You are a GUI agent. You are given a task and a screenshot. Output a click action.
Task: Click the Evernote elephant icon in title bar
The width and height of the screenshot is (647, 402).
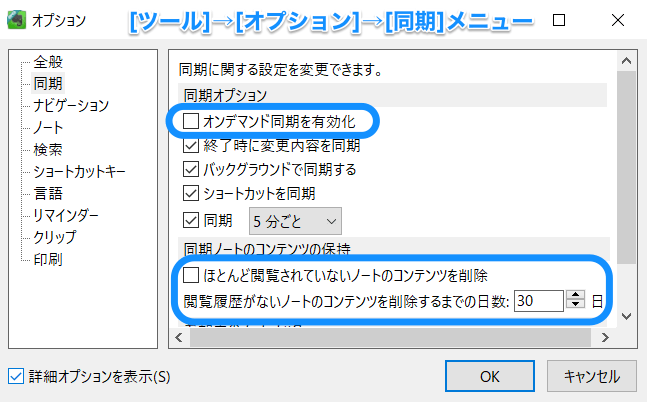coord(15,19)
